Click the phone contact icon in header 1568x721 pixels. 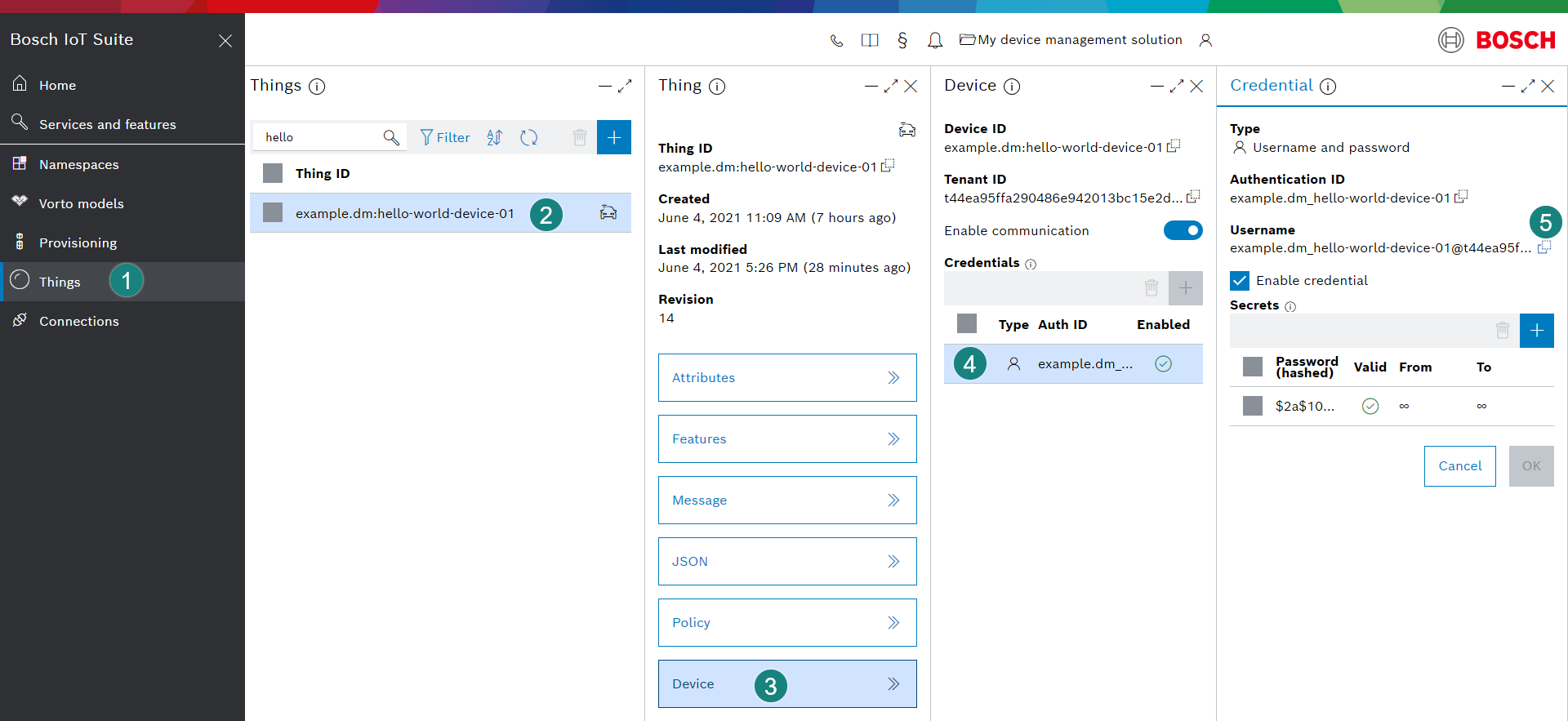tap(836, 40)
